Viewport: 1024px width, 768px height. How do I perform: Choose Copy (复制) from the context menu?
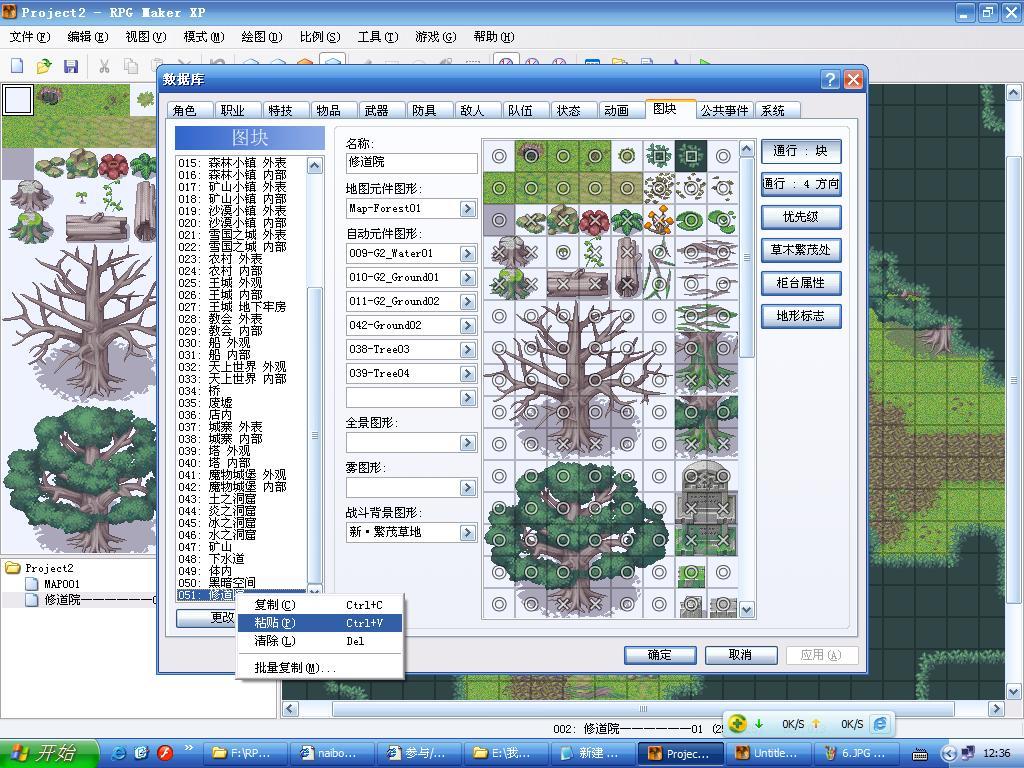[x=319, y=605]
